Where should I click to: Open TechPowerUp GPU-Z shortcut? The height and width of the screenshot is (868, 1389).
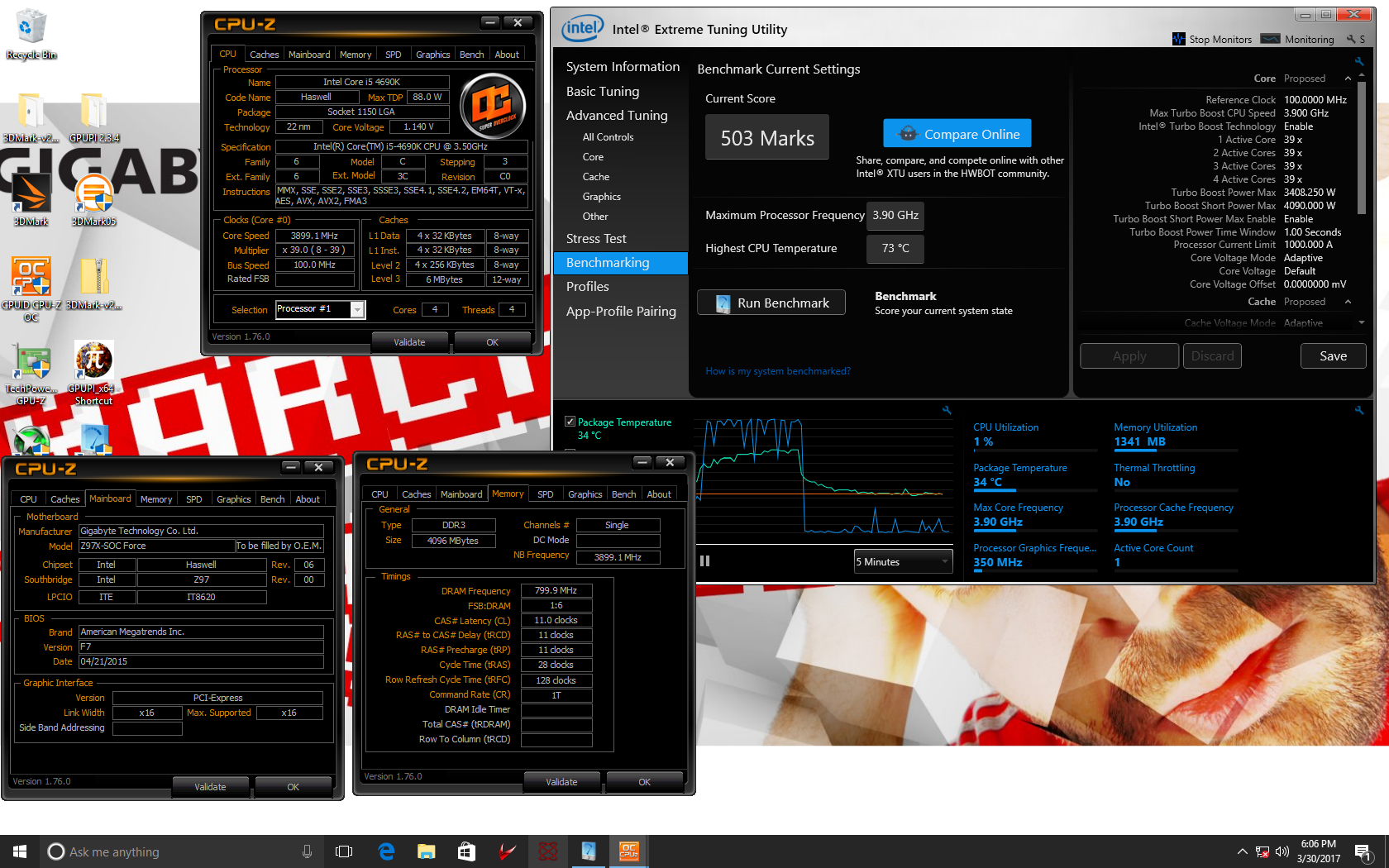pos(31,374)
